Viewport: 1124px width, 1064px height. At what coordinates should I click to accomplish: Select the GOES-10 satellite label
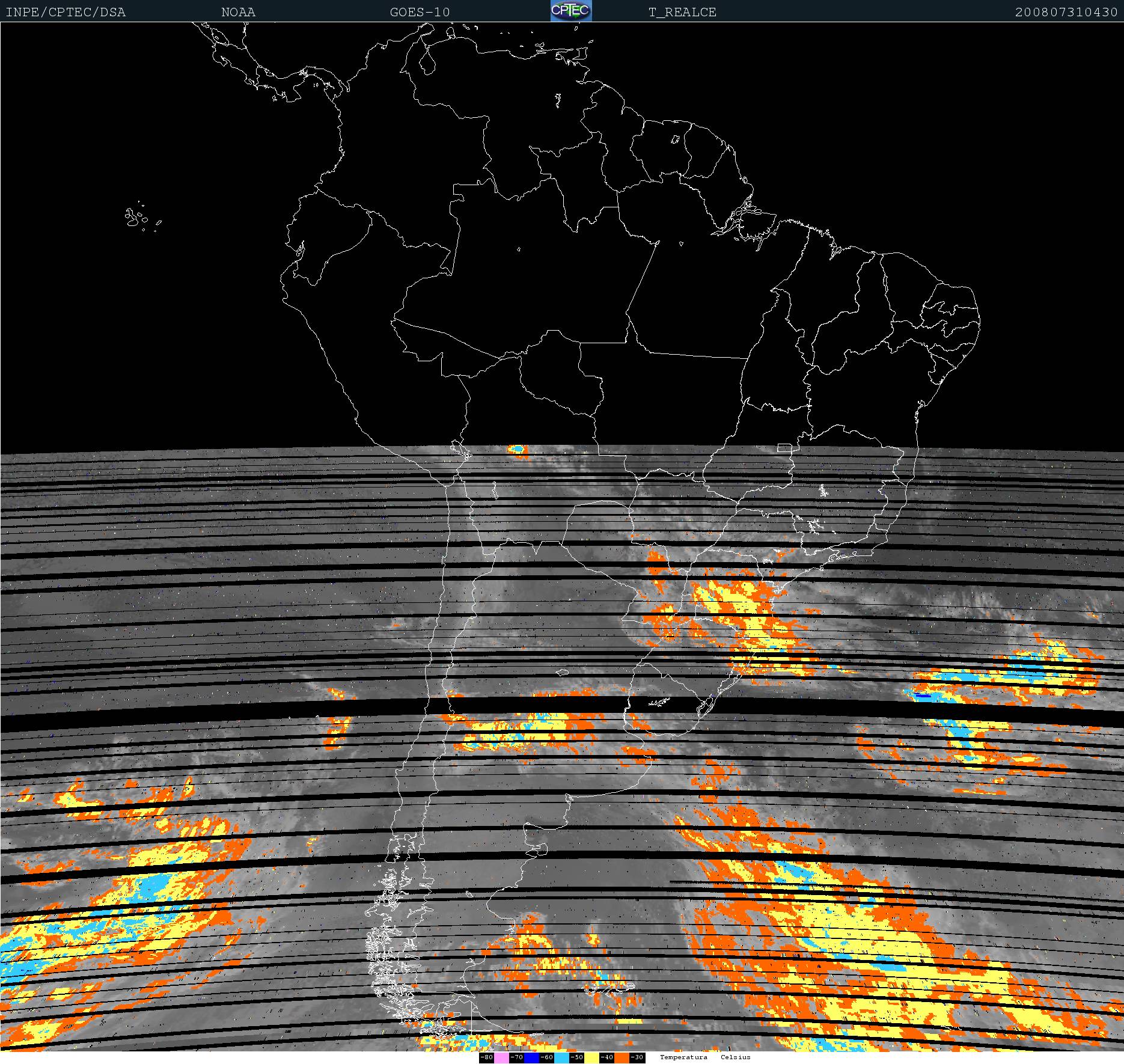(420, 12)
